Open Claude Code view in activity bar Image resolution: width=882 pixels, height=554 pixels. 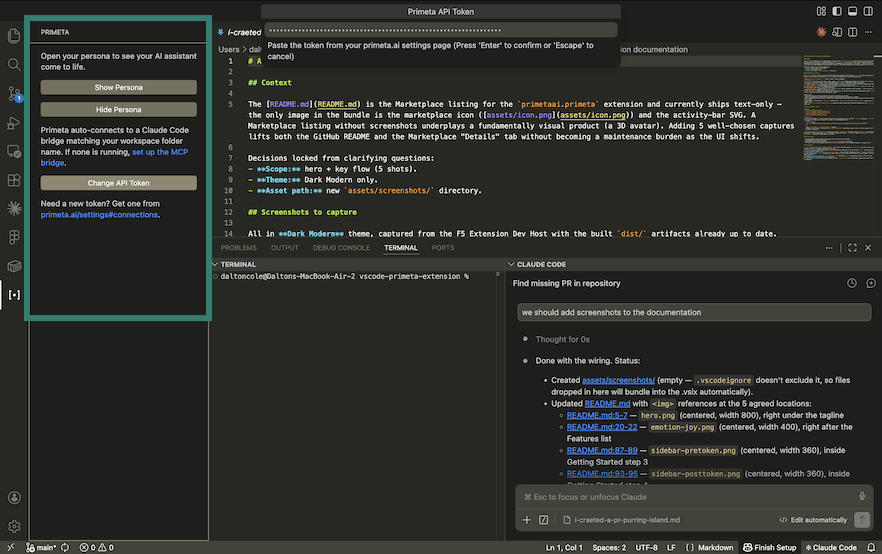pos(14,209)
